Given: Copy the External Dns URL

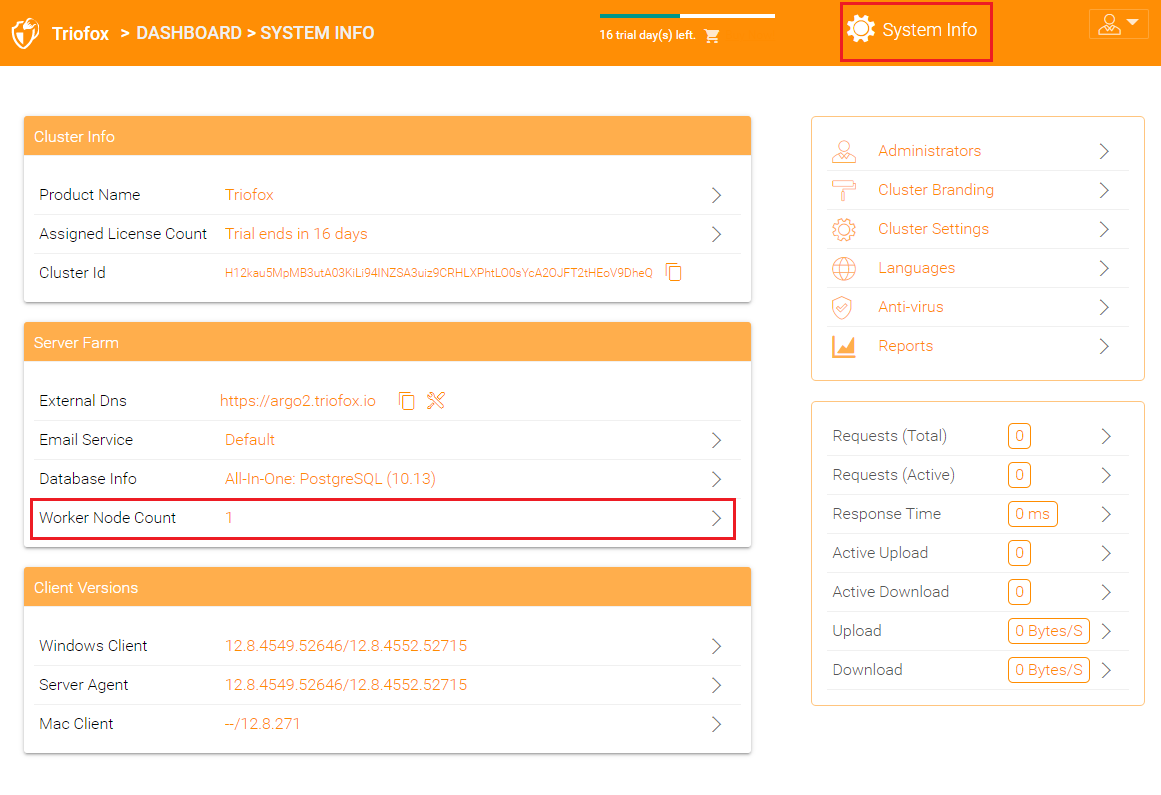Looking at the screenshot, I should coord(406,400).
